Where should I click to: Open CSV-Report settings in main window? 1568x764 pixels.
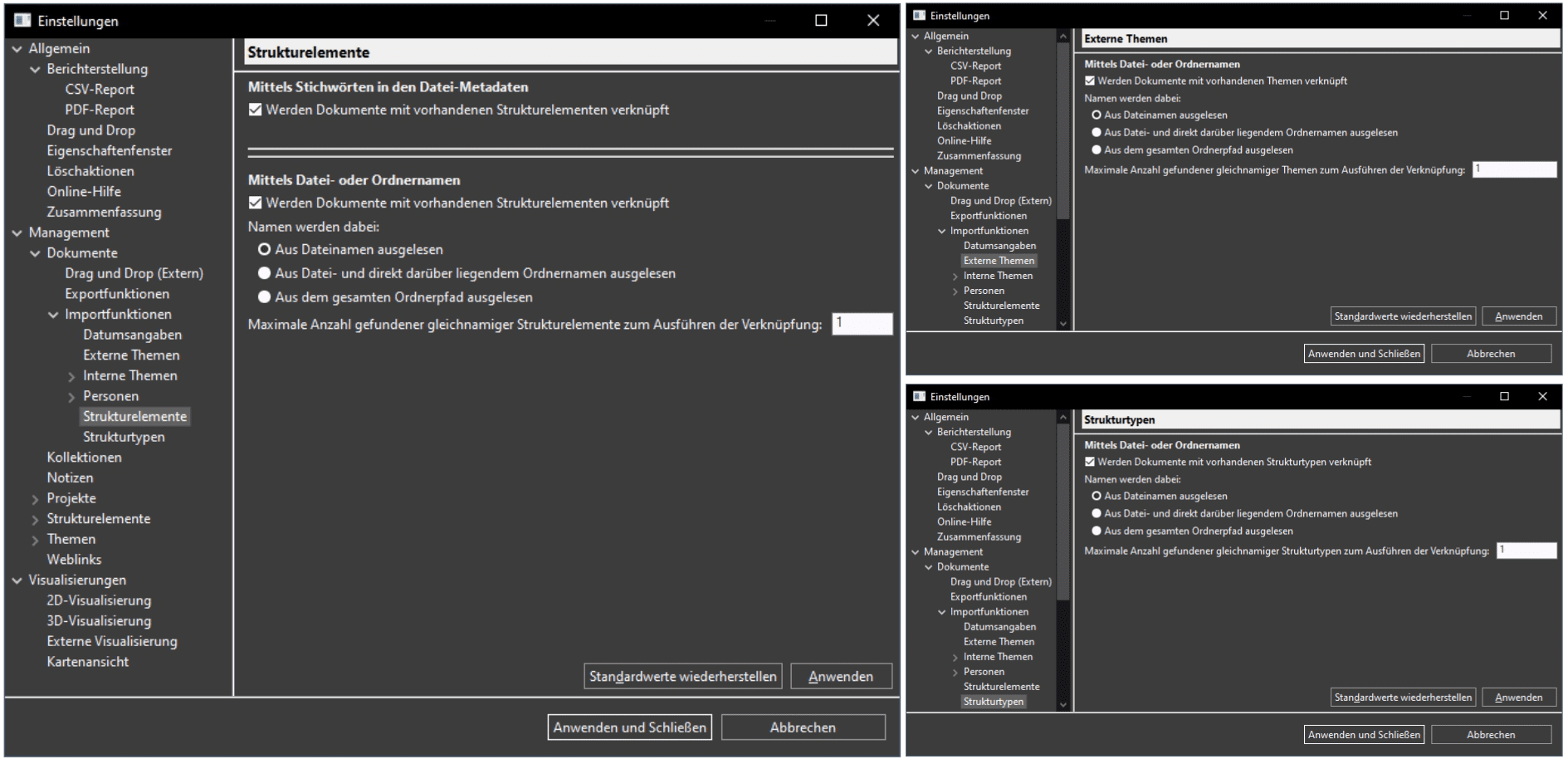[100, 89]
